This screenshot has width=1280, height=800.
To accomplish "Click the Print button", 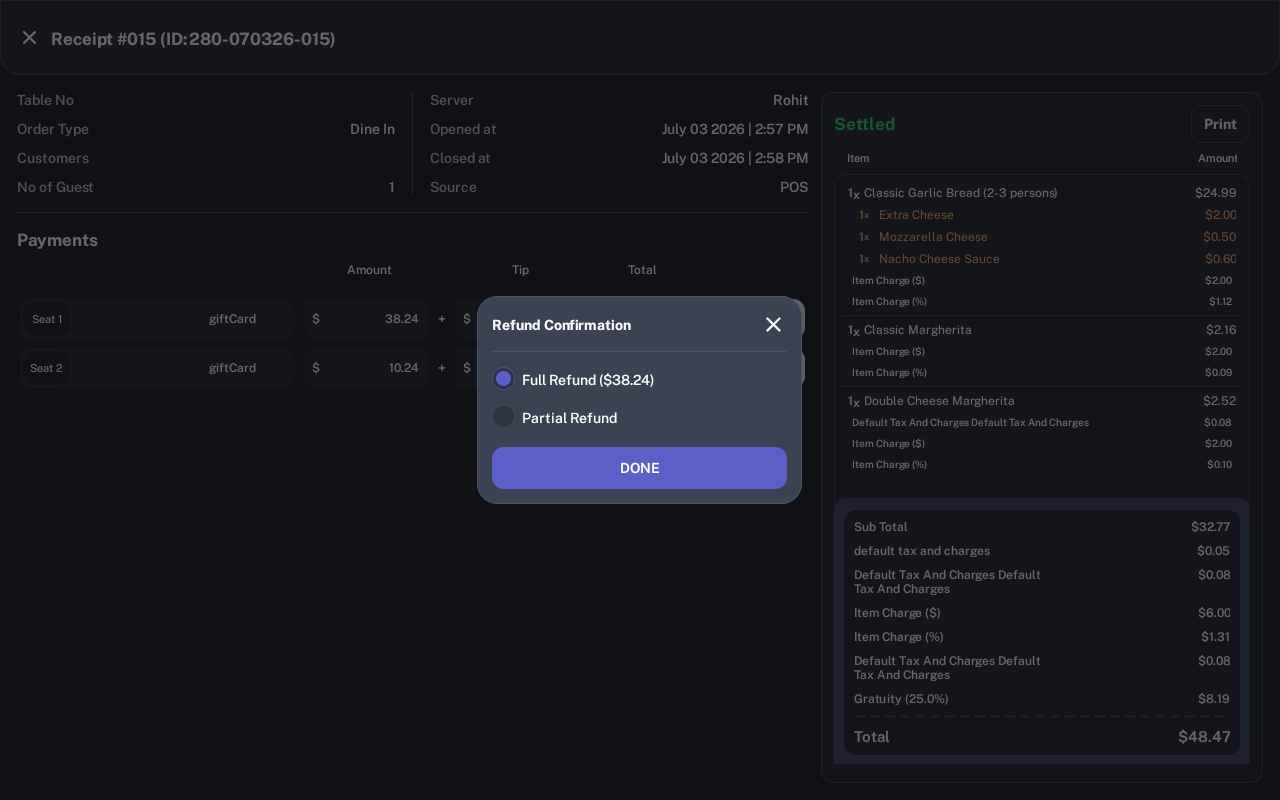I will pyautogui.click(x=1220, y=124).
